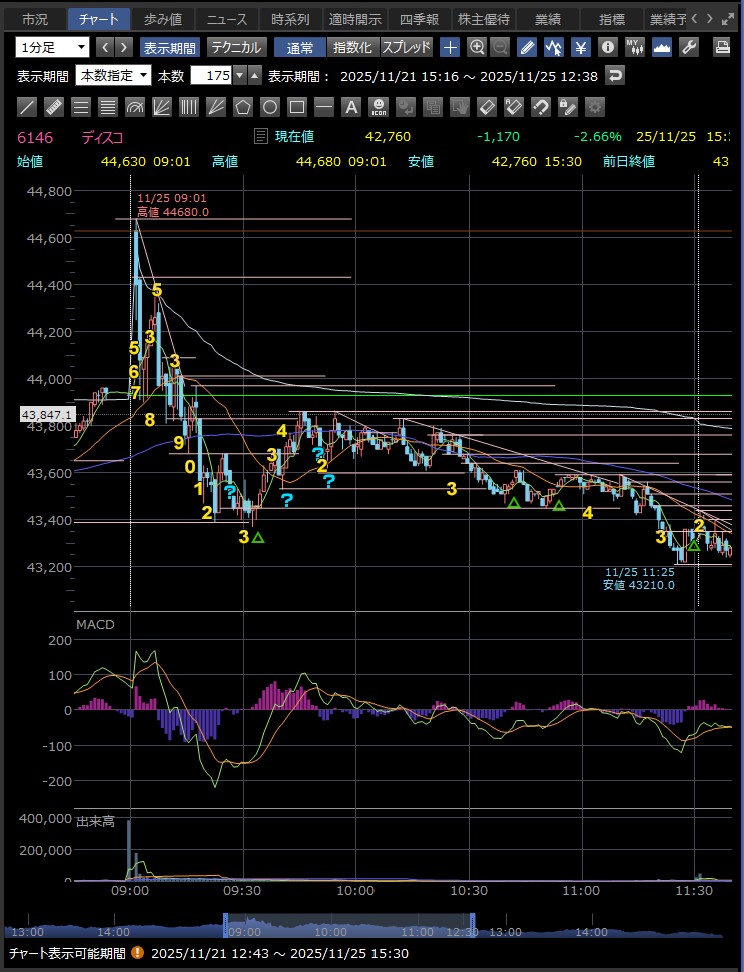Screen dimensions: 744x972
Task: Open chart settings wrench icon
Action: pyautogui.click(x=688, y=47)
